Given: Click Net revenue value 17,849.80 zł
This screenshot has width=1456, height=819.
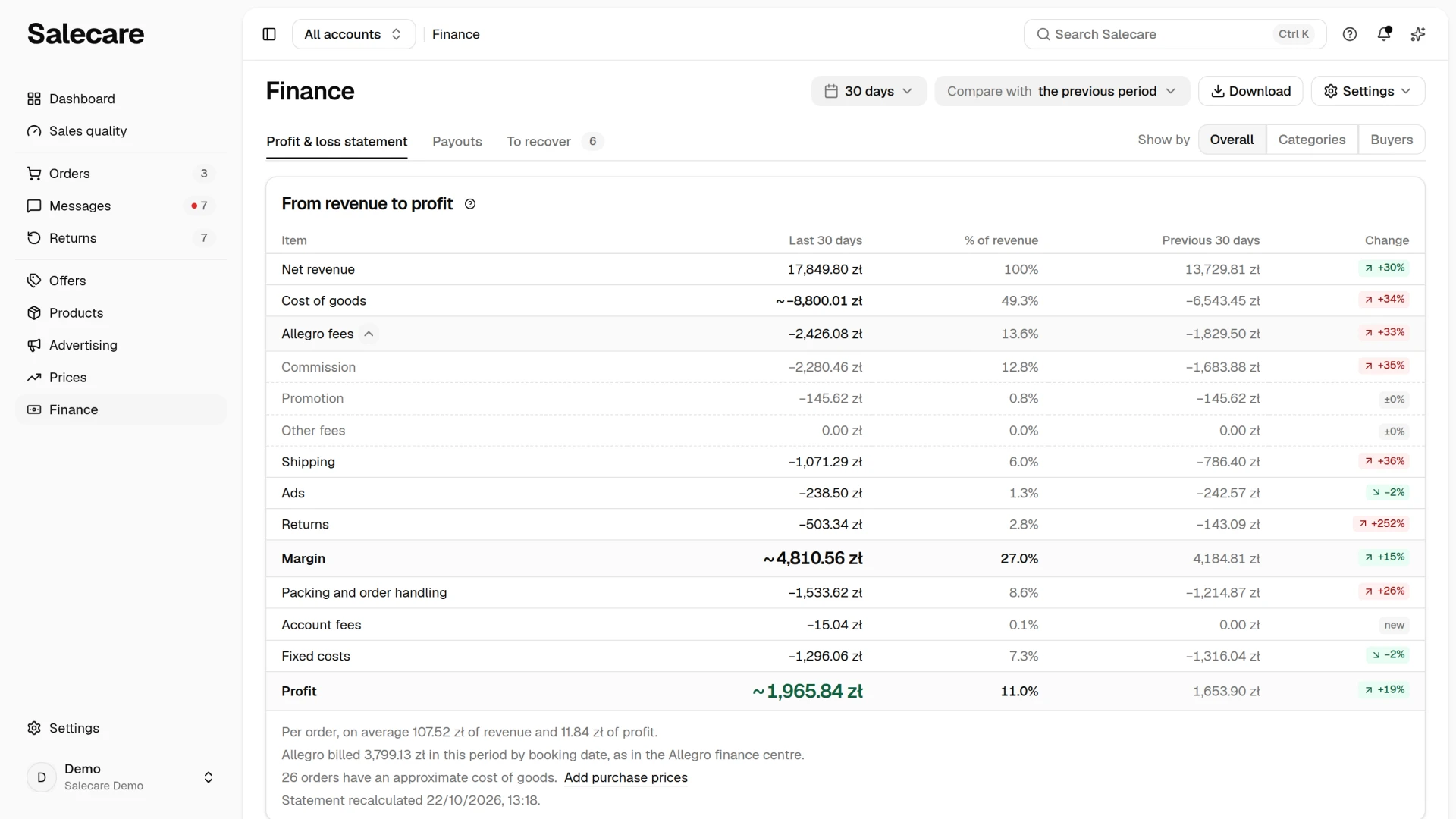Looking at the screenshot, I should tap(824, 269).
